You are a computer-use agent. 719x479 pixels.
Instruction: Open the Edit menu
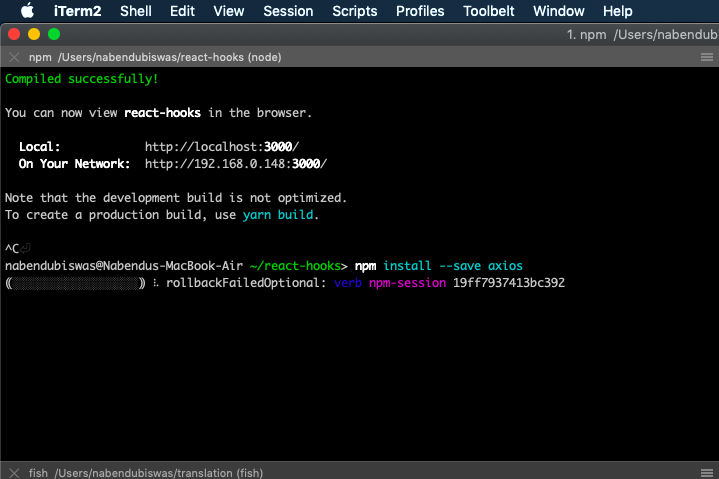[182, 11]
